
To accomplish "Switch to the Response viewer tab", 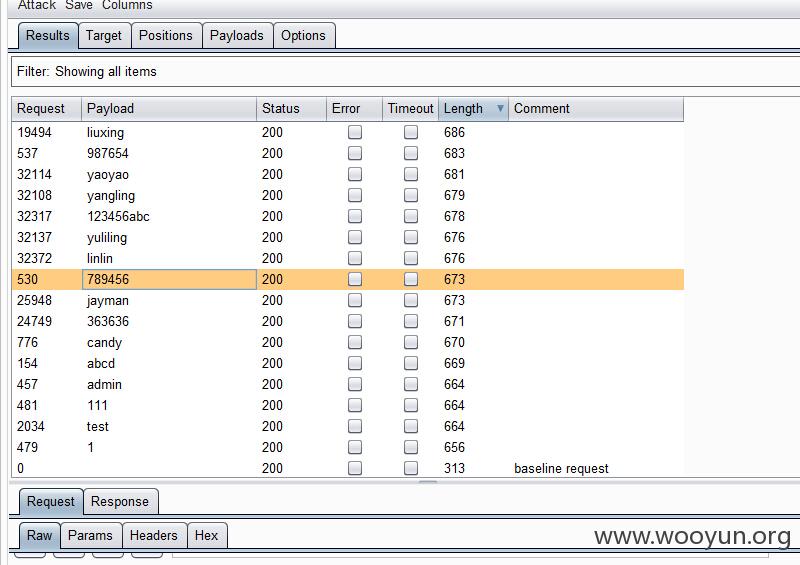I will click(120, 502).
